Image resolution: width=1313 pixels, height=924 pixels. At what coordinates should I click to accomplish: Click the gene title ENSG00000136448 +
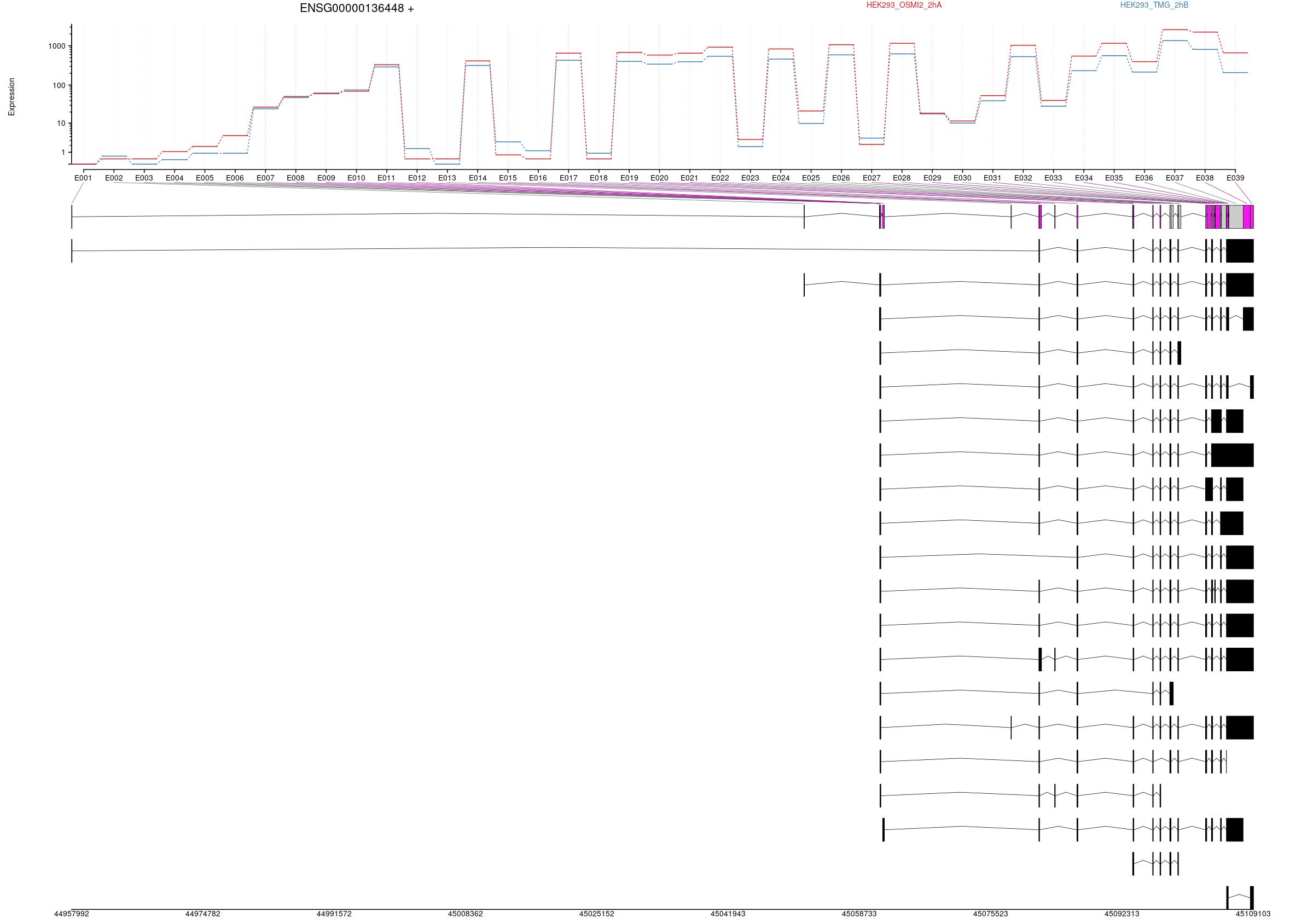pyautogui.click(x=357, y=9)
